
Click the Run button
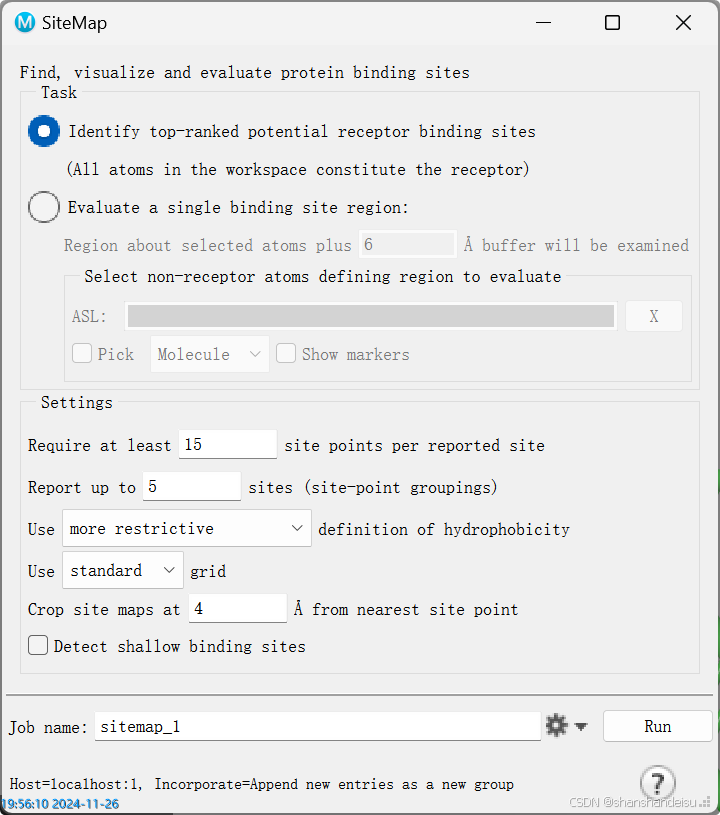coord(658,726)
